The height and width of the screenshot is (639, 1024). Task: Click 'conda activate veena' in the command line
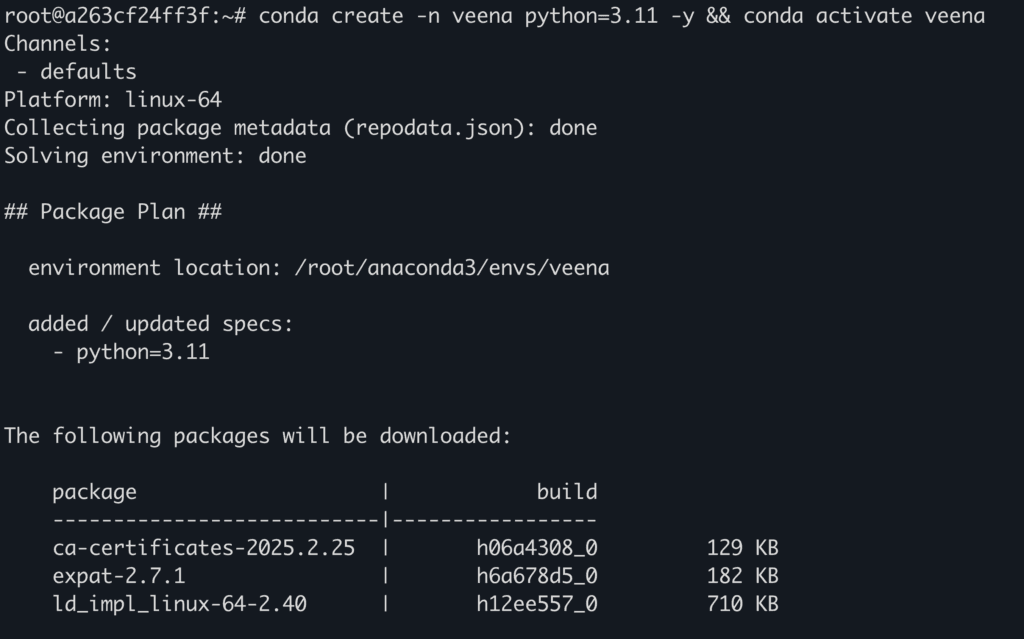[x=864, y=16]
